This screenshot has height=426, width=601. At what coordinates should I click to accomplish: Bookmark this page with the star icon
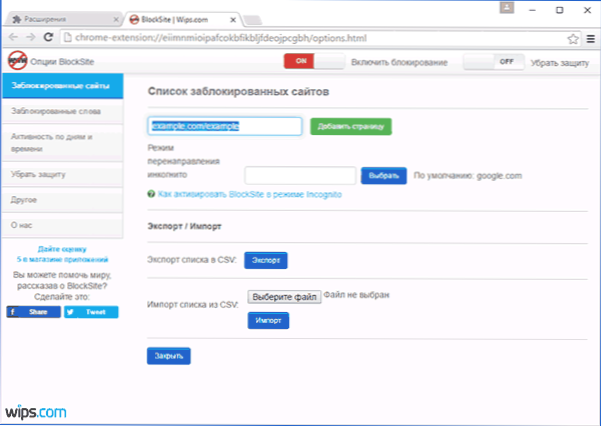pos(573,39)
